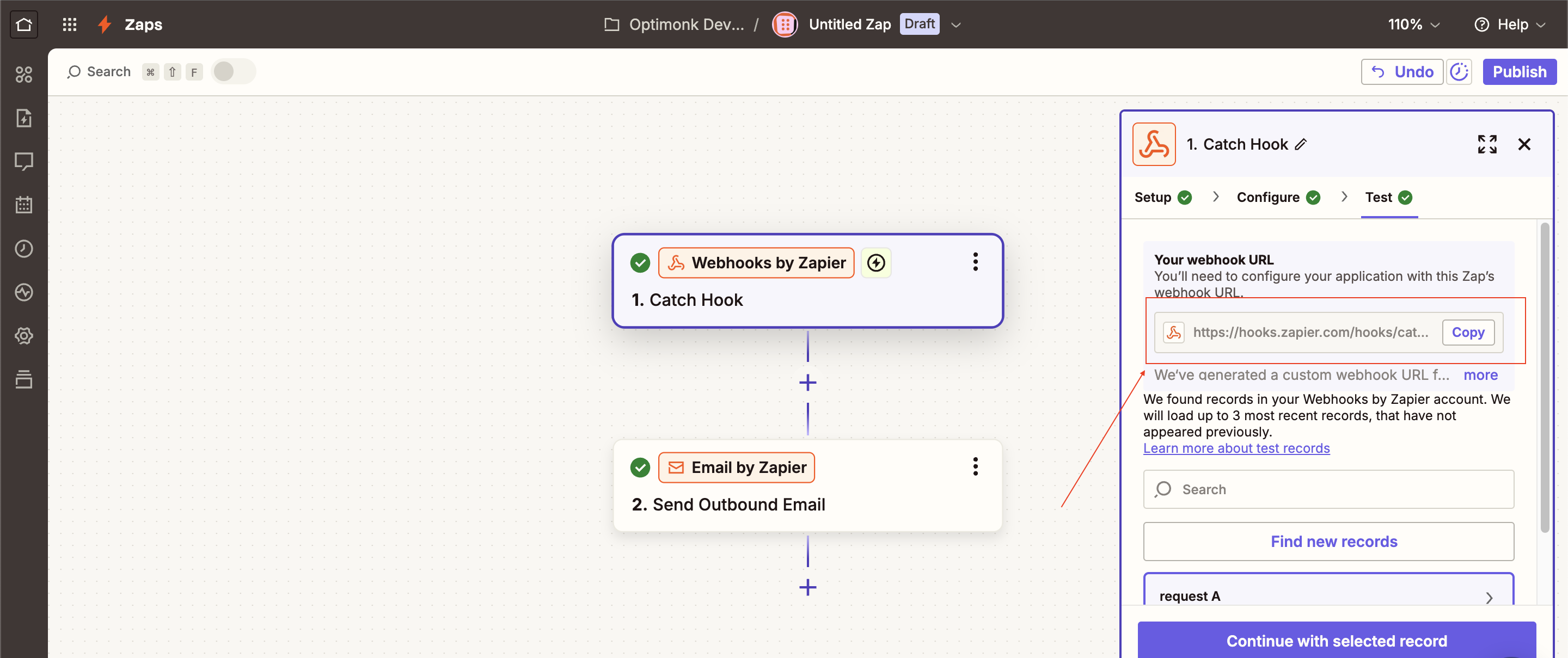Click the Zaps lightning bolt logo
This screenshot has width=1568, height=658.
(105, 24)
